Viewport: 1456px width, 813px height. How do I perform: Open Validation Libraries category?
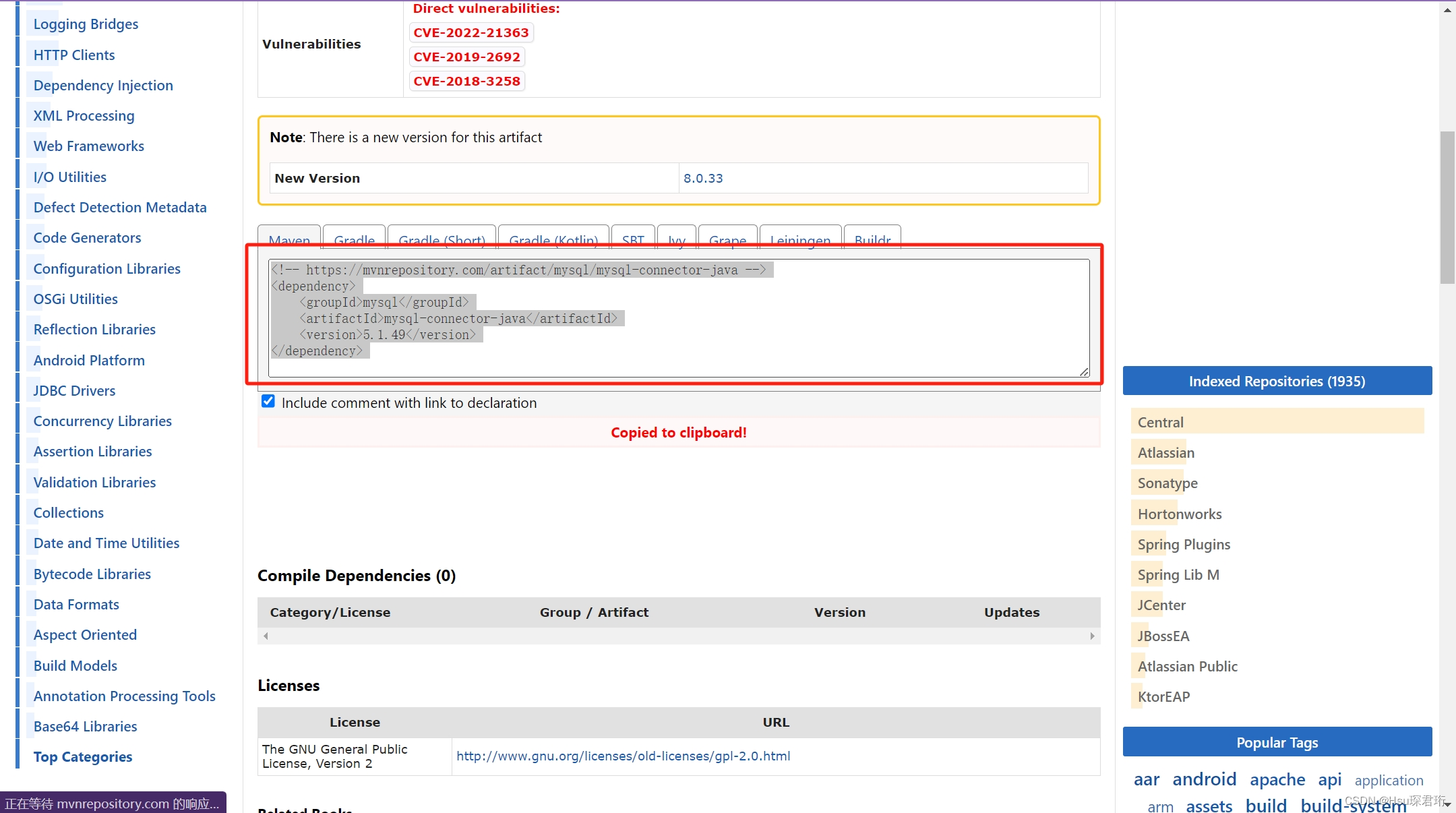coord(94,482)
